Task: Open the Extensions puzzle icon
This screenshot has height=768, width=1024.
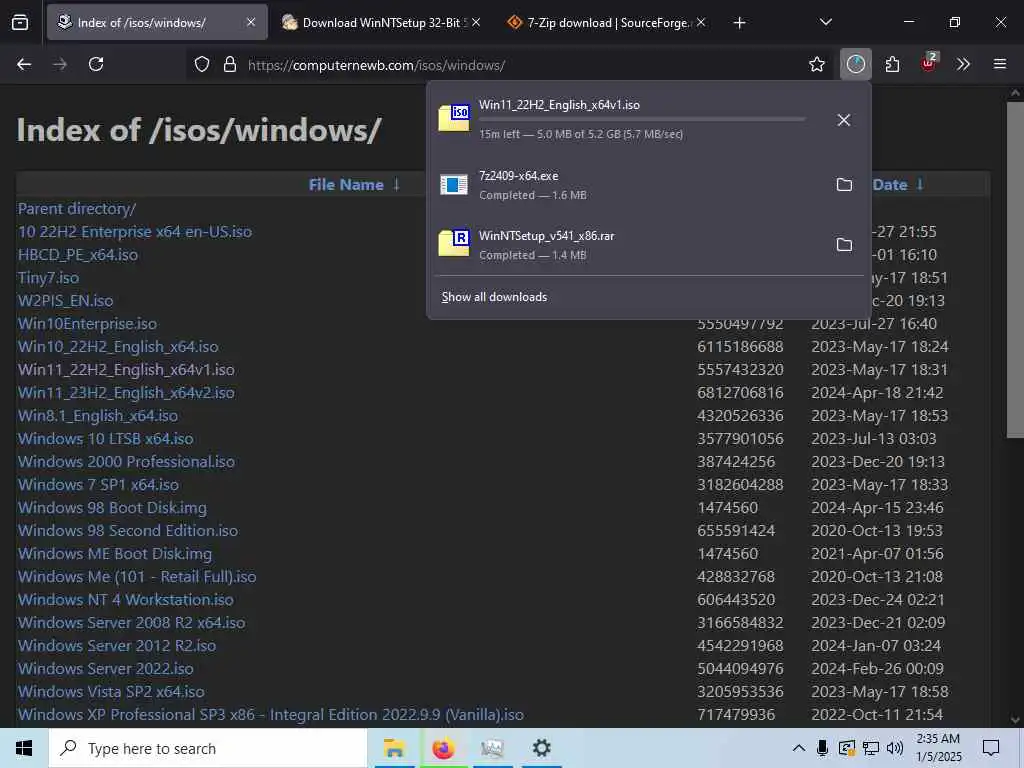Action: (893, 64)
